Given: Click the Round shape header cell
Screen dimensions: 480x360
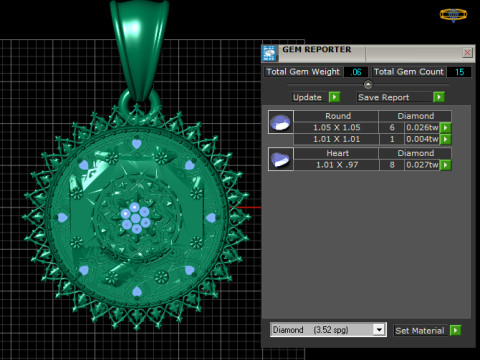Looking at the screenshot, I should (x=336, y=116).
